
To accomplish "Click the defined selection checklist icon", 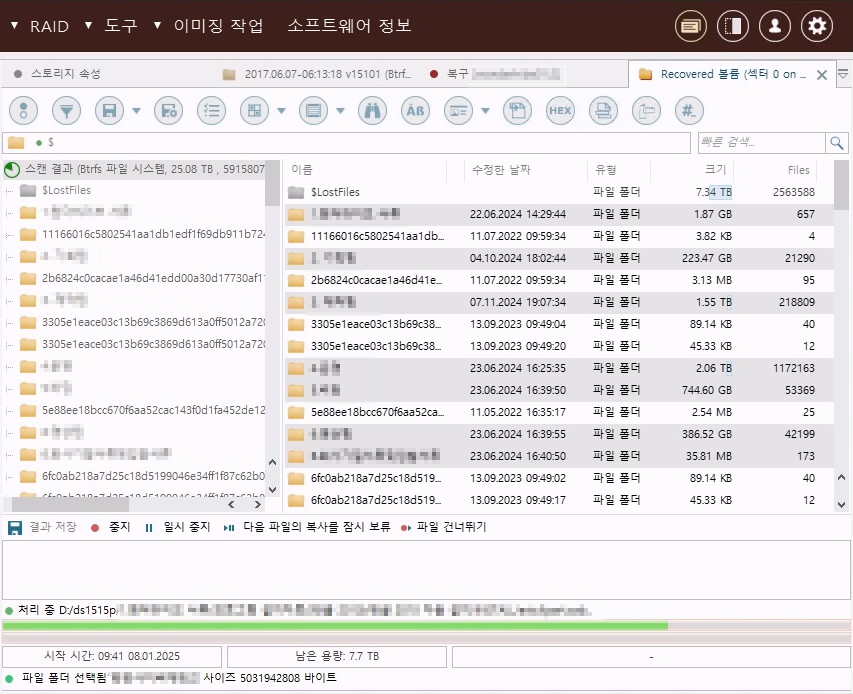I will point(211,111).
